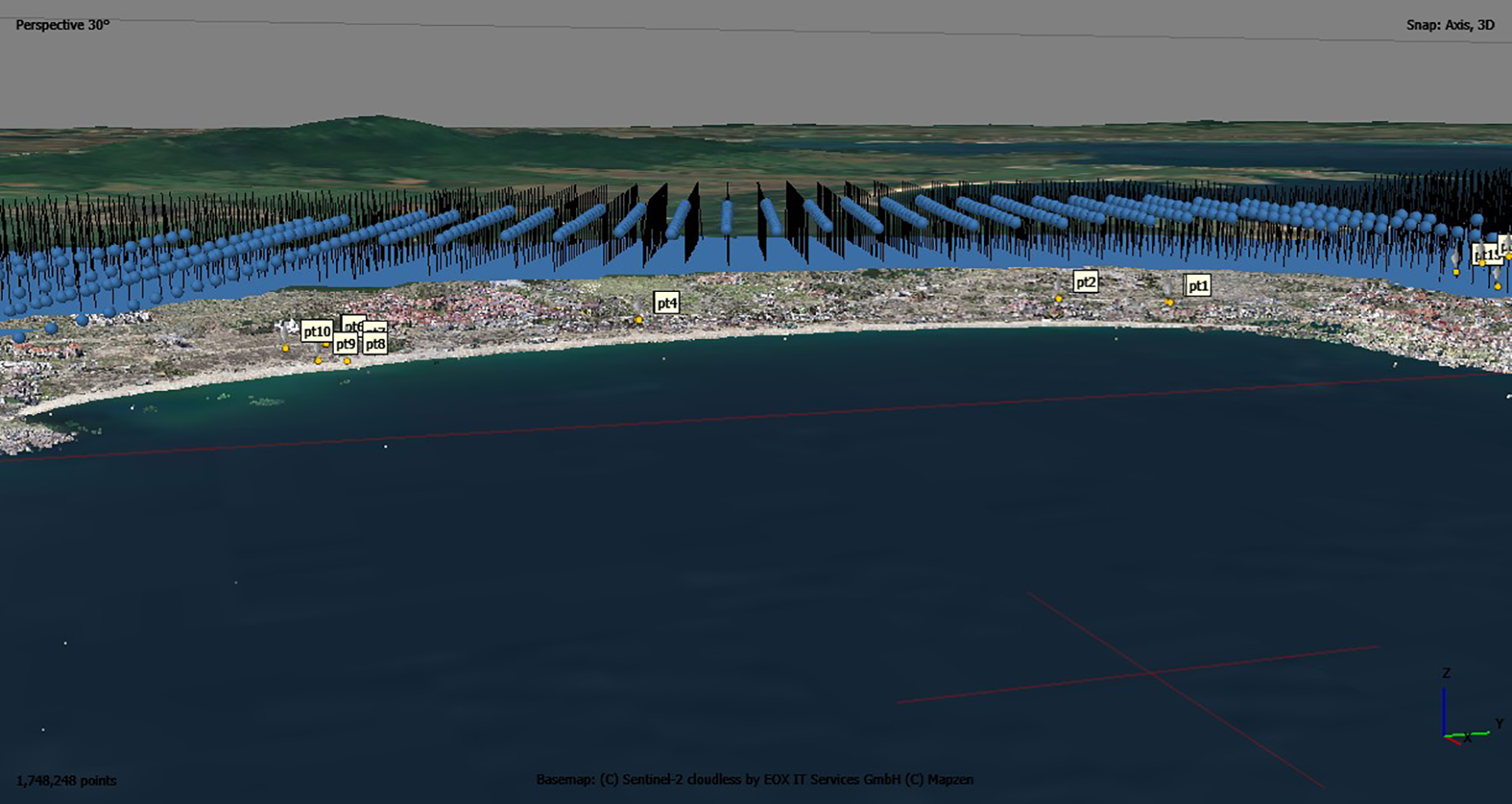
Task: Click the yellow marker dot beside pt2
Action: coord(1059,299)
